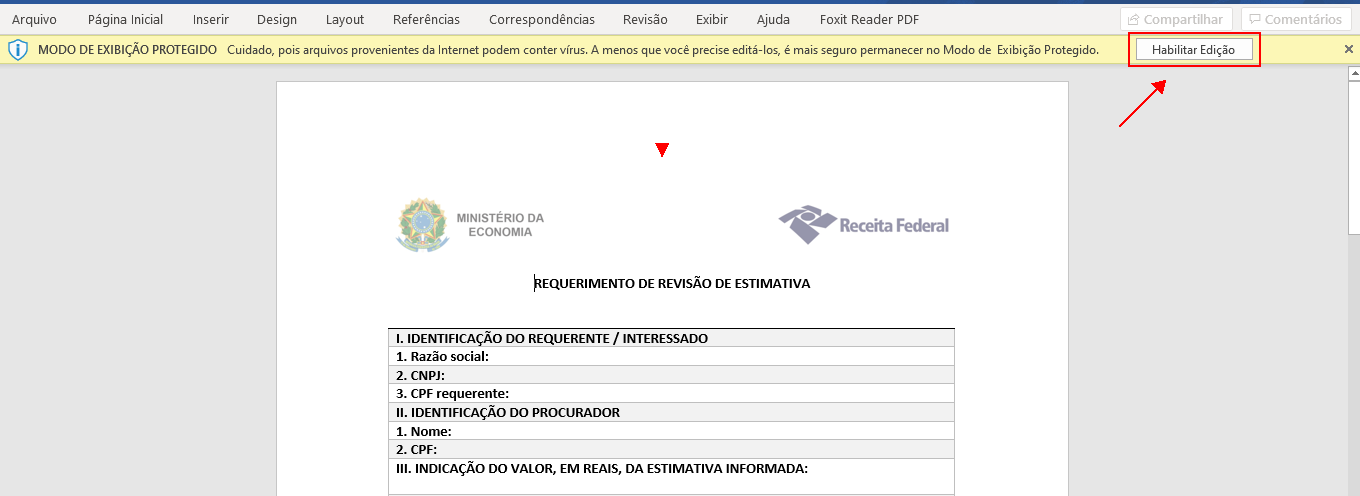Click the Protected View shield info icon

(x=17, y=50)
